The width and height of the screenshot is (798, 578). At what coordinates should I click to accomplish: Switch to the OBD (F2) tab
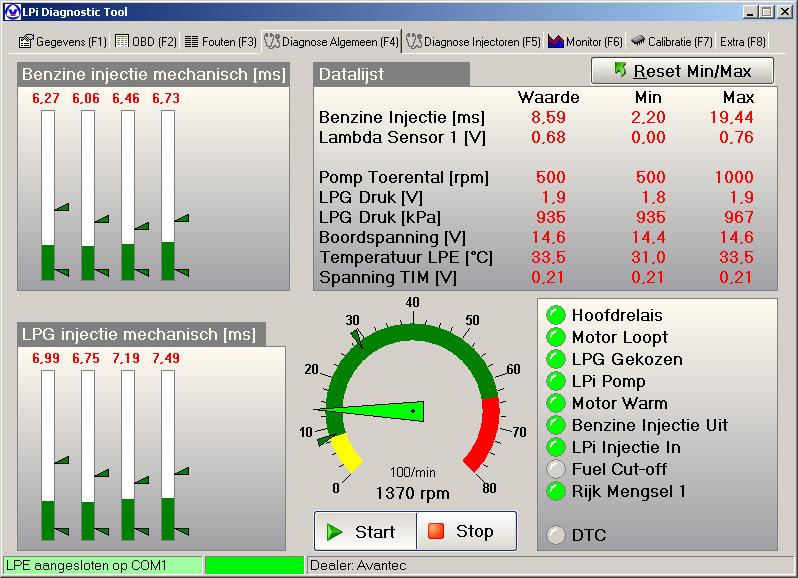click(x=146, y=42)
